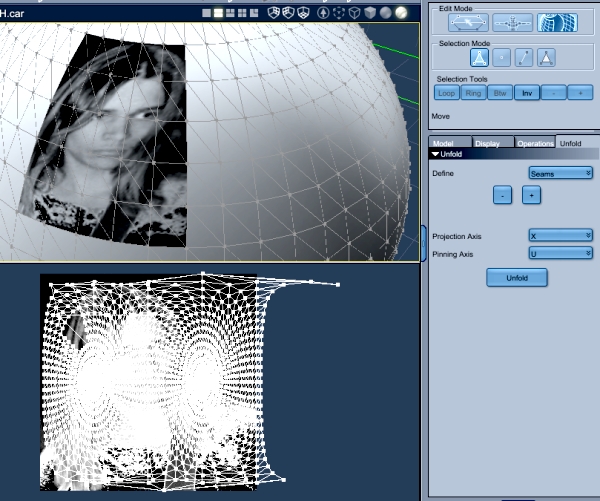Select the wireframe cube display mode
Viewport: 600px width, 501px height.
355,13
